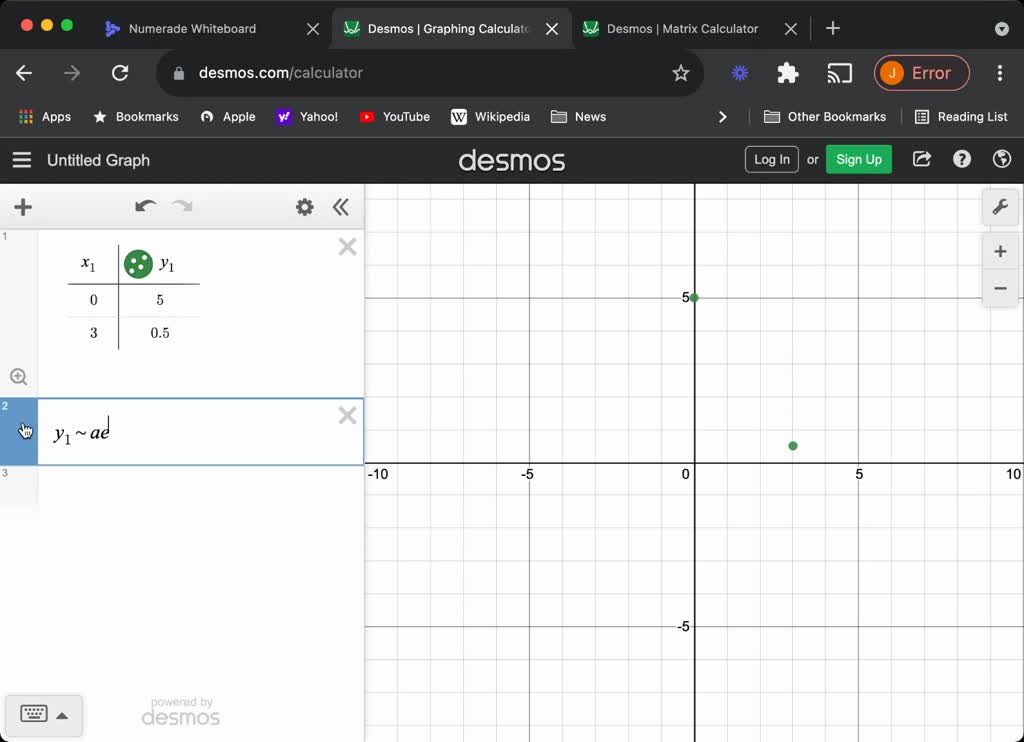Click the table cell containing 0.5
Screen dimensions: 1024x742
point(160,333)
